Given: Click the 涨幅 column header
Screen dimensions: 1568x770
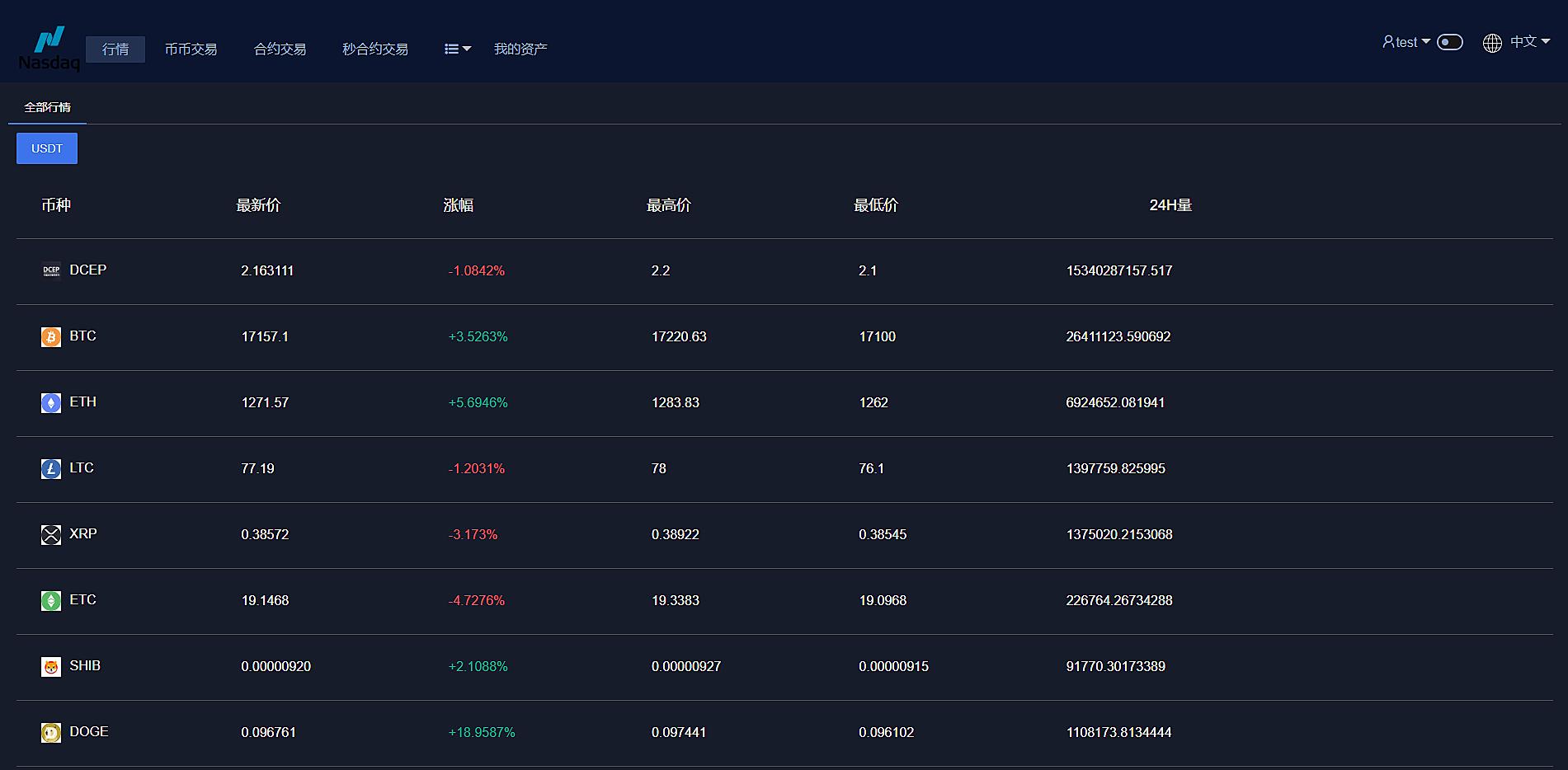Looking at the screenshot, I should tap(458, 205).
